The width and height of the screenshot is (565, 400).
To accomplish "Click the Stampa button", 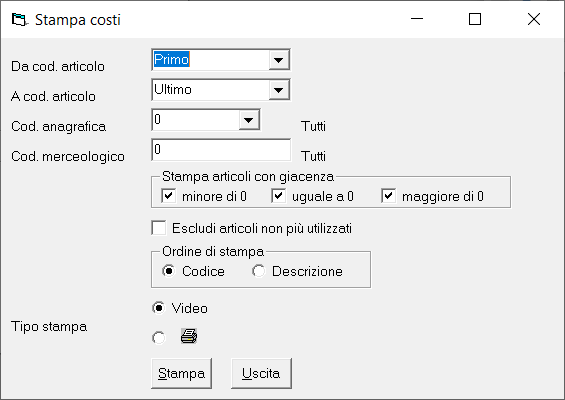I will pos(181,373).
